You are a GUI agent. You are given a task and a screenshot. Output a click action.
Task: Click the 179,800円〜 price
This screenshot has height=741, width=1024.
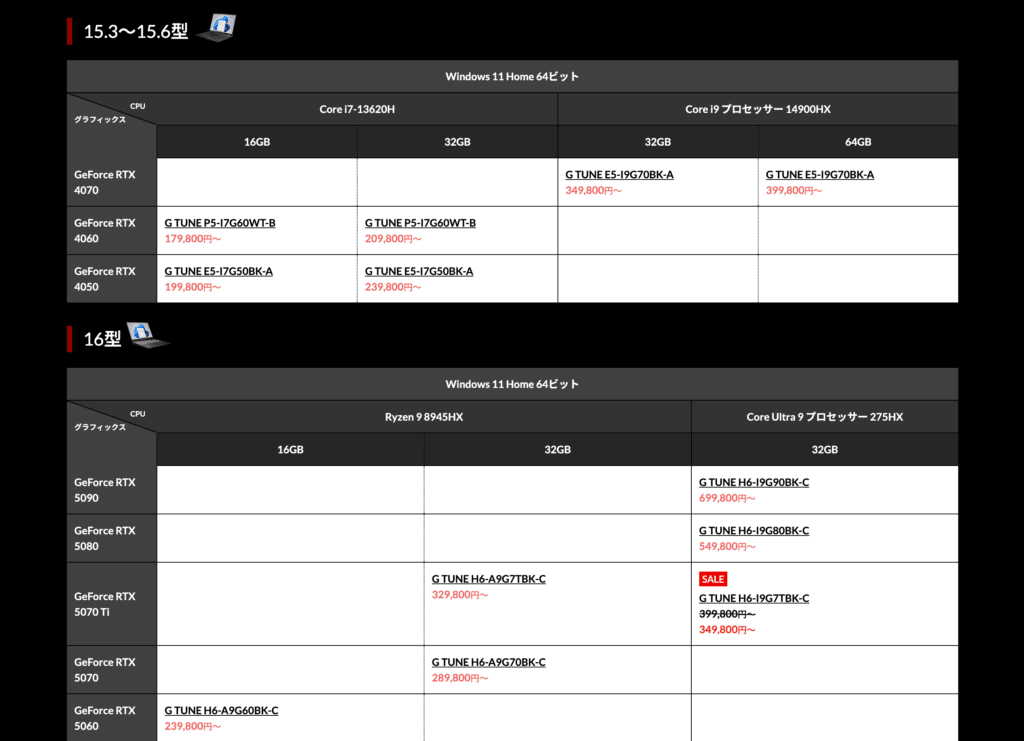point(193,239)
